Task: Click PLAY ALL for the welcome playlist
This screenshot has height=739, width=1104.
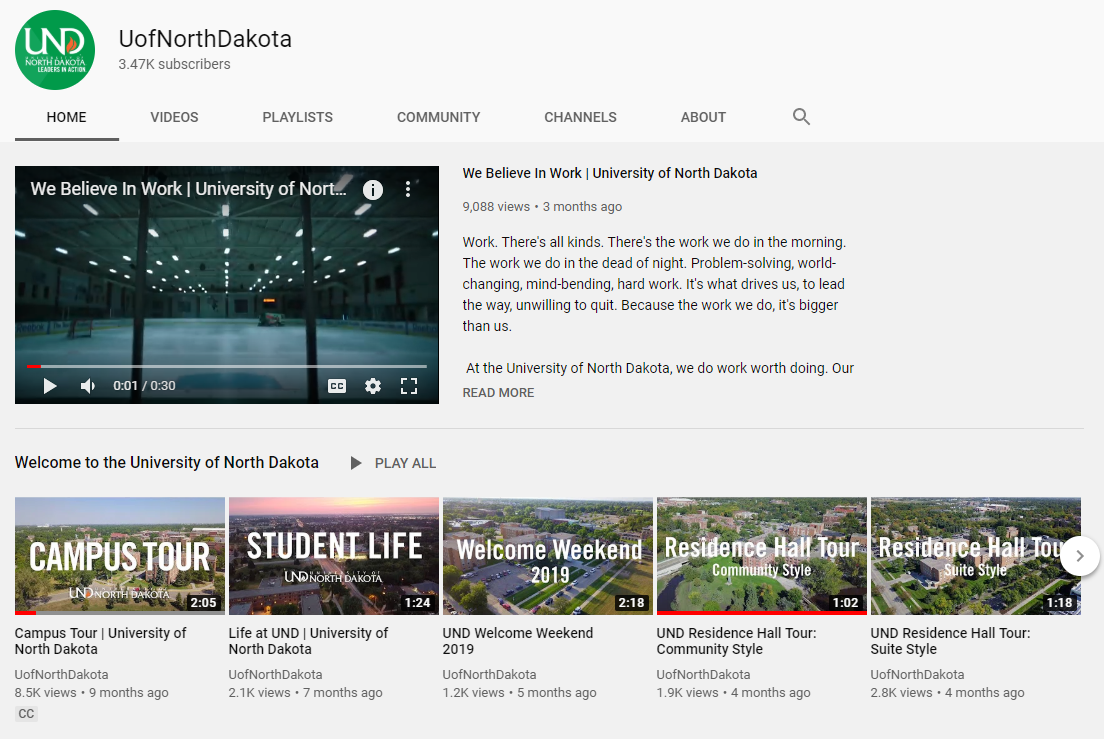Action: [x=393, y=463]
